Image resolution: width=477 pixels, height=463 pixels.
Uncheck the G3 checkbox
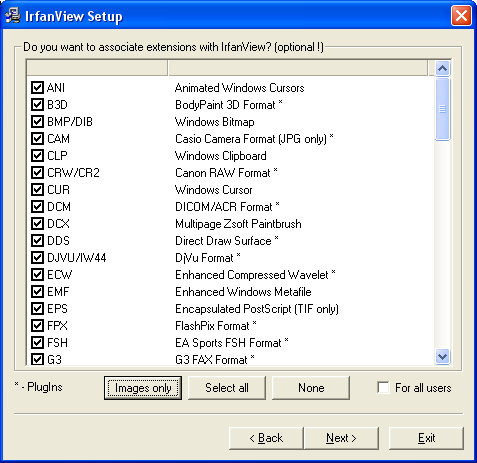(x=37, y=359)
